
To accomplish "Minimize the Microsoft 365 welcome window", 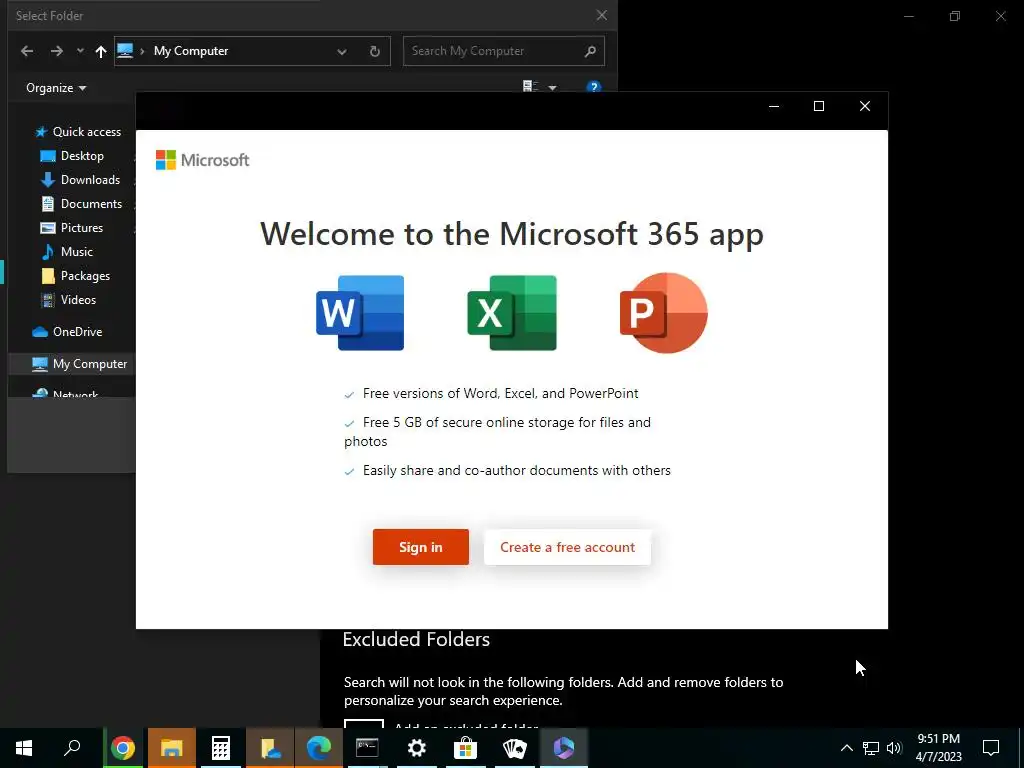I will (774, 106).
